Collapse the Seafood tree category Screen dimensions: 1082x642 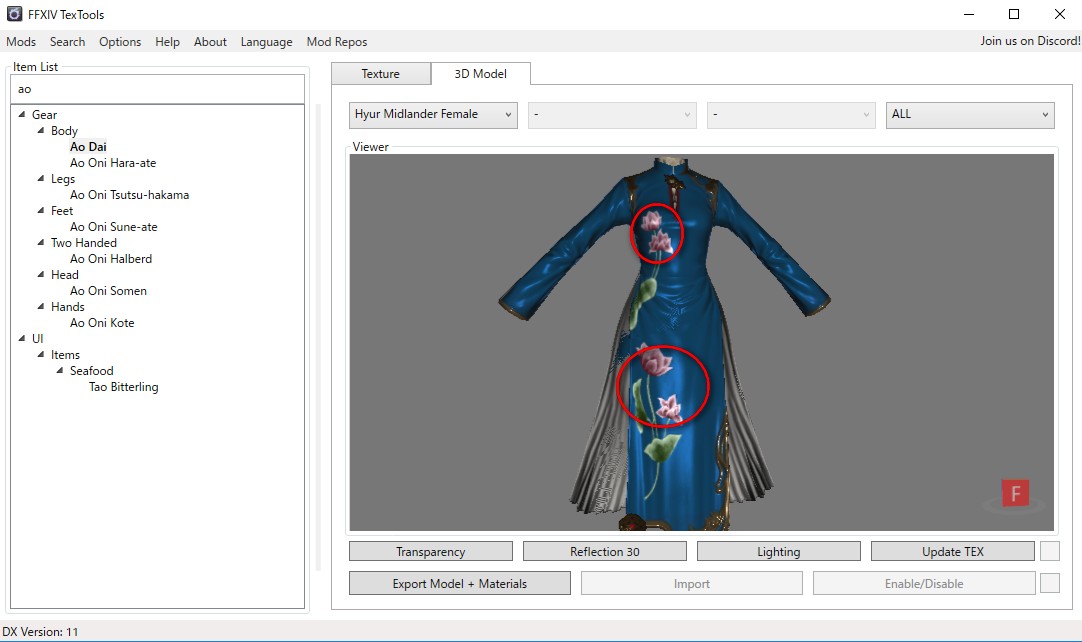coord(61,371)
